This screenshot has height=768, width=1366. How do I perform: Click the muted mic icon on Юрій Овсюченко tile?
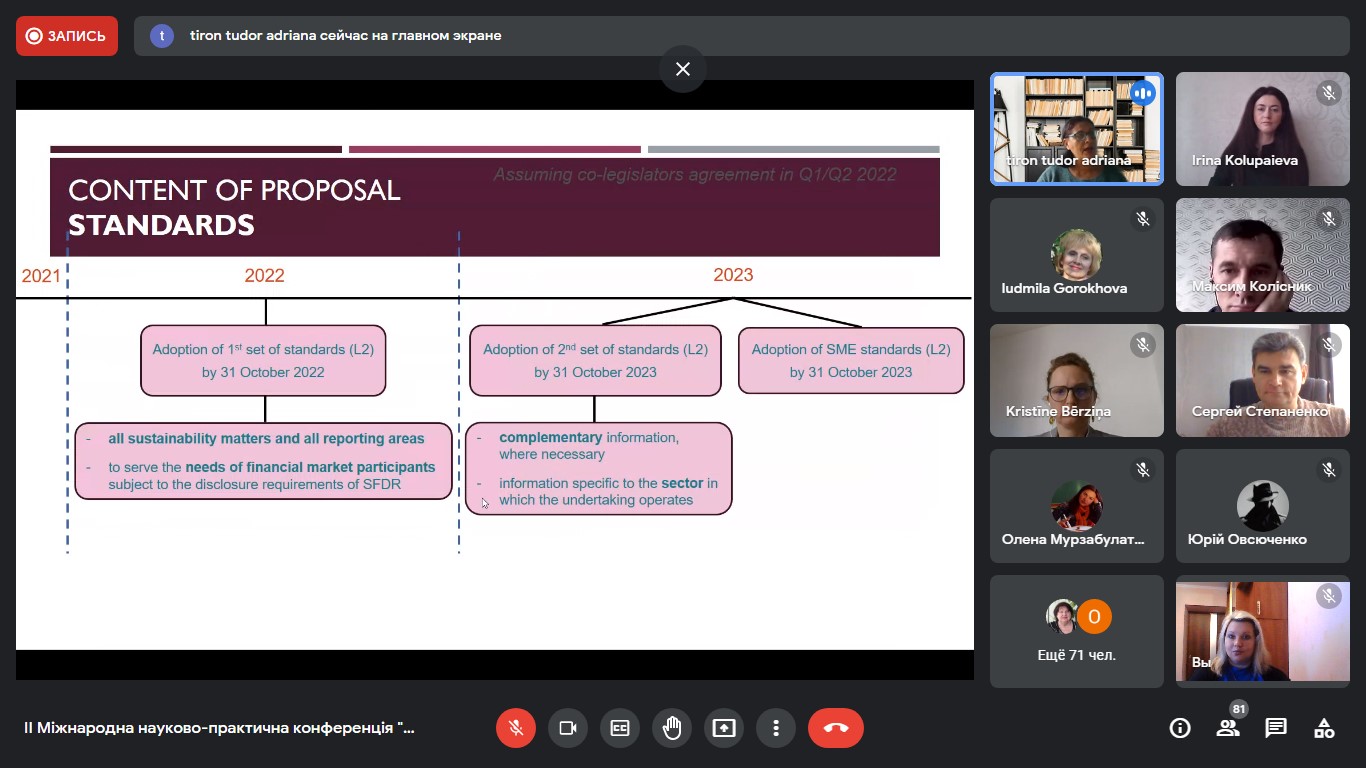coord(1329,469)
